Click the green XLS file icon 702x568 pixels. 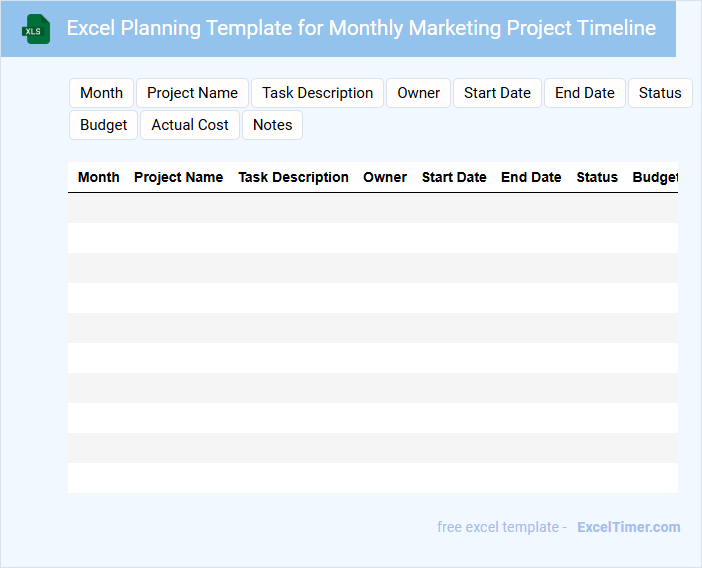[x=37, y=29]
